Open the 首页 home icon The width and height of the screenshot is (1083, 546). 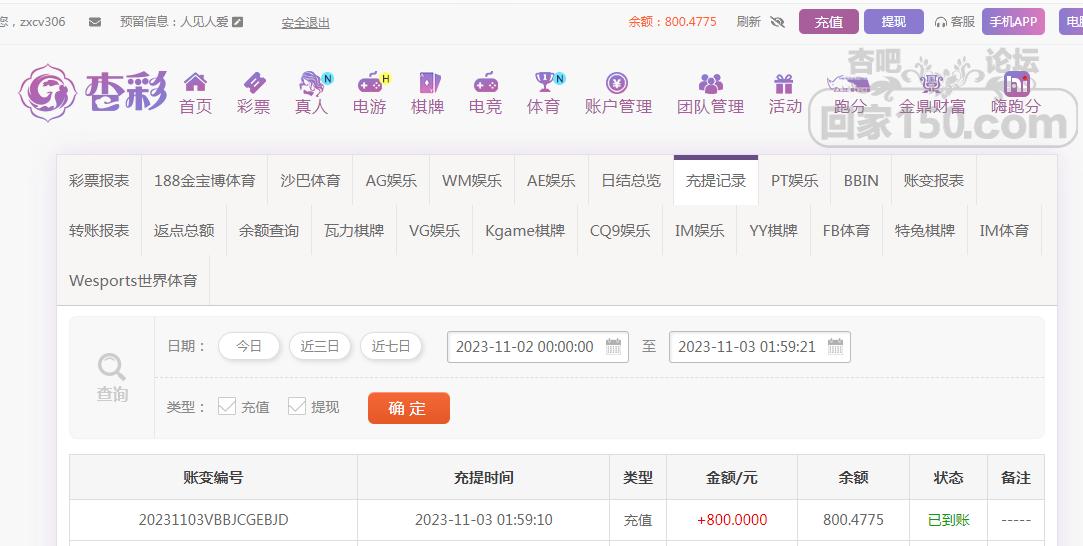[195, 83]
